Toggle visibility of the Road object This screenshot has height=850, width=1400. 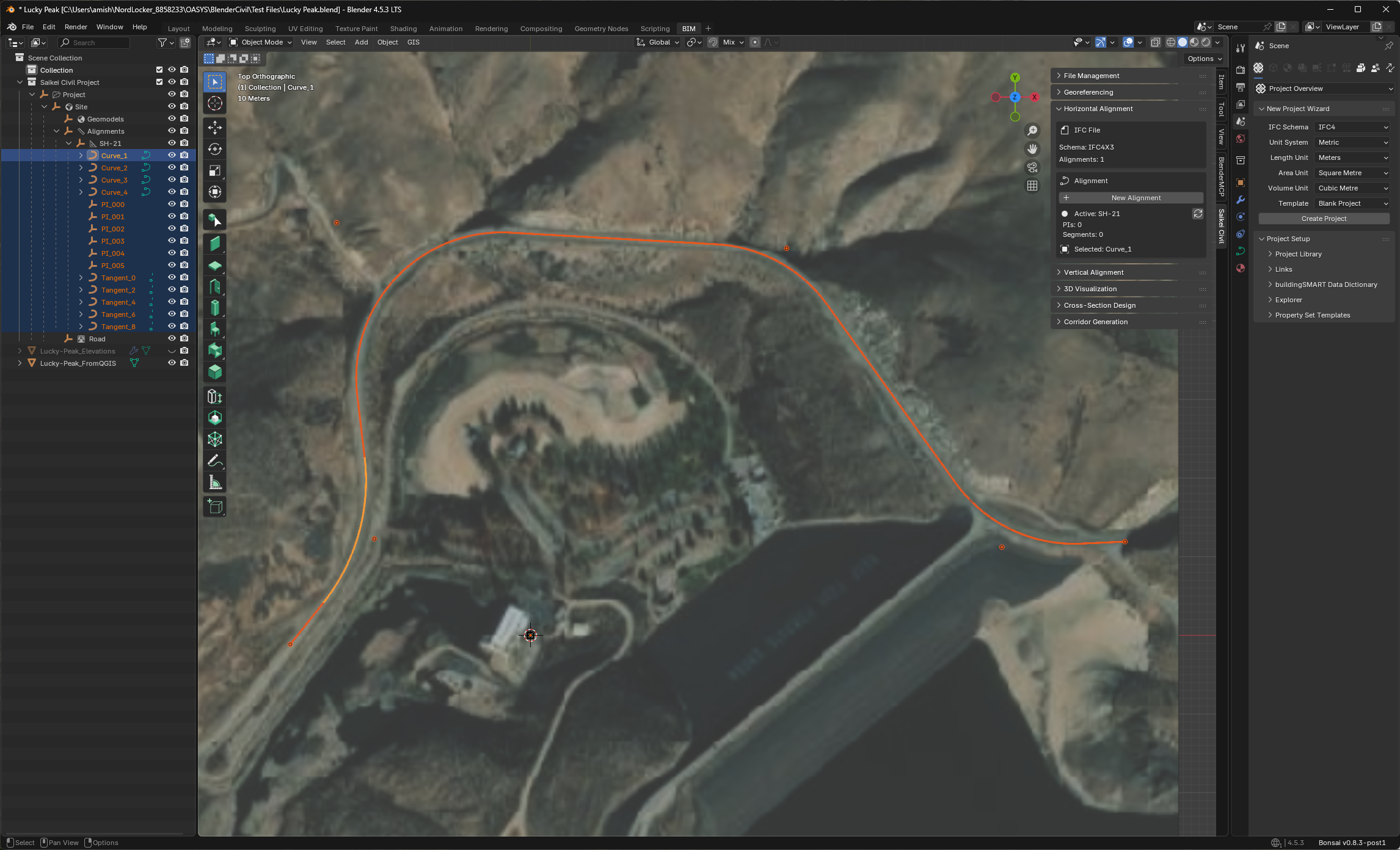pyautogui.click(x=172, y=338)
